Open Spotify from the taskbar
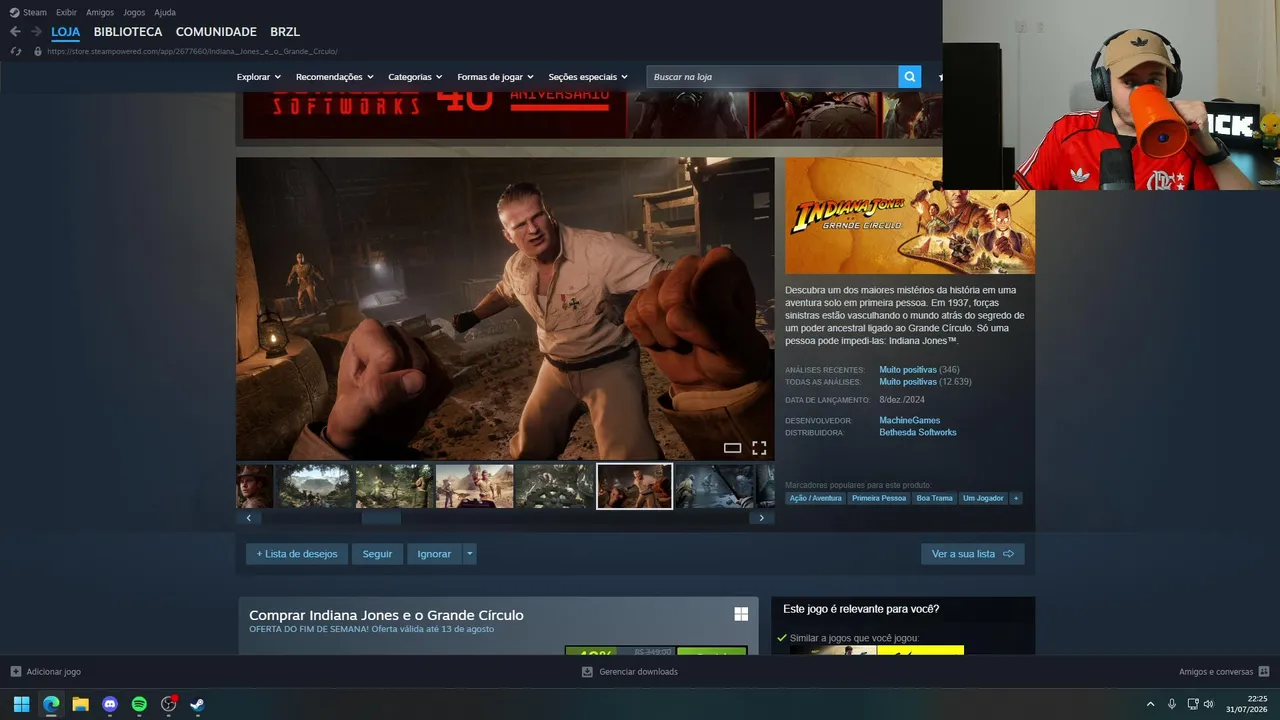 139,704
